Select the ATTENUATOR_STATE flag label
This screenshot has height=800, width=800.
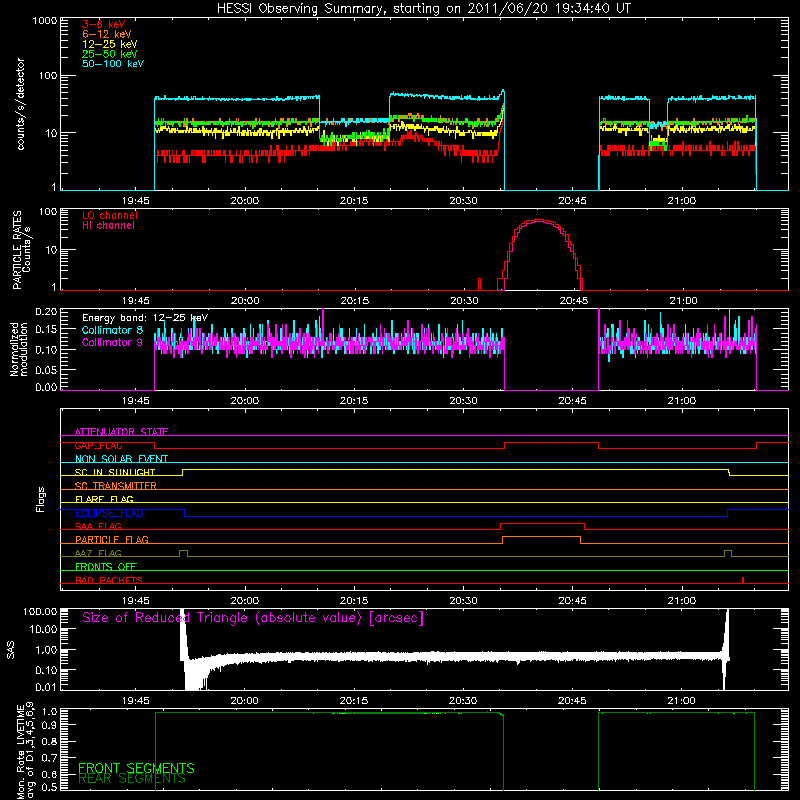tap(121, 432)
